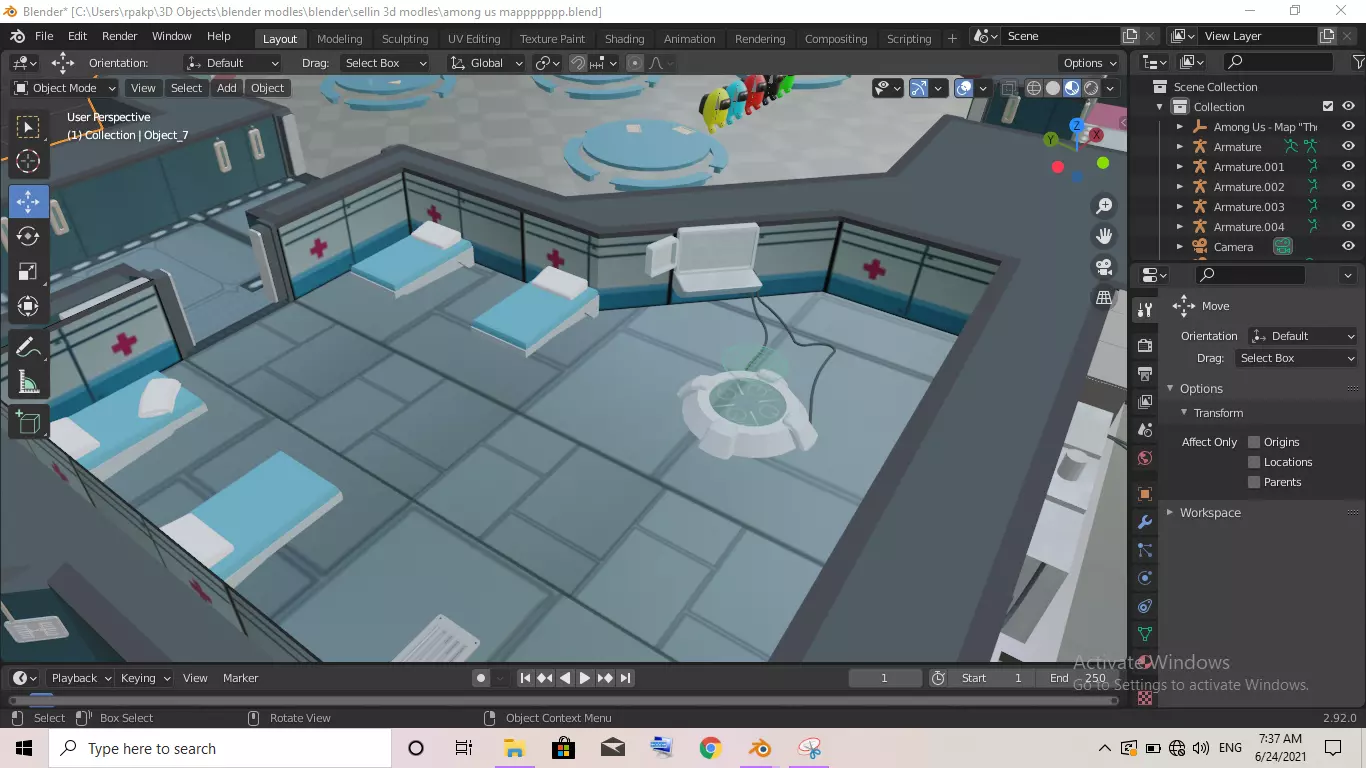Viewport: 1366px width, 768px height.
Task: Open the Particles properties tab
Action: (x=1145, y=550)
